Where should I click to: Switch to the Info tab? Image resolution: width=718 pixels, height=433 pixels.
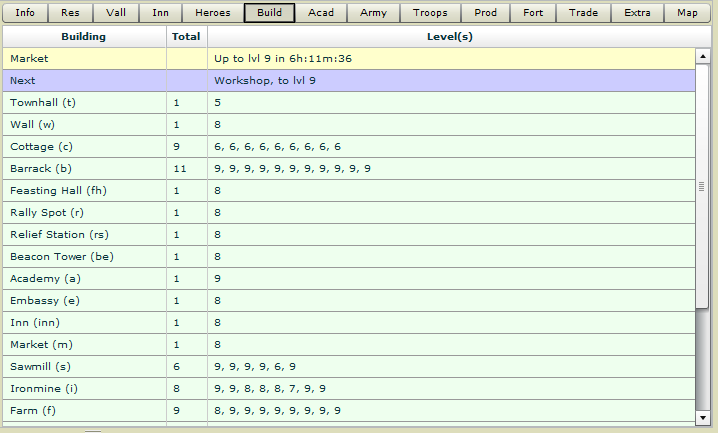(x=25, y=13)
